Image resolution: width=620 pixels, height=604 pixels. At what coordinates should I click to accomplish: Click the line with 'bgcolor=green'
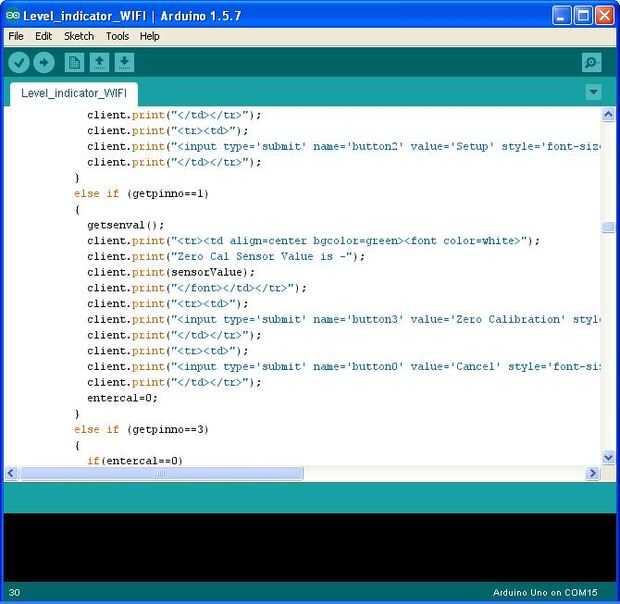click(x=313, y=241)
